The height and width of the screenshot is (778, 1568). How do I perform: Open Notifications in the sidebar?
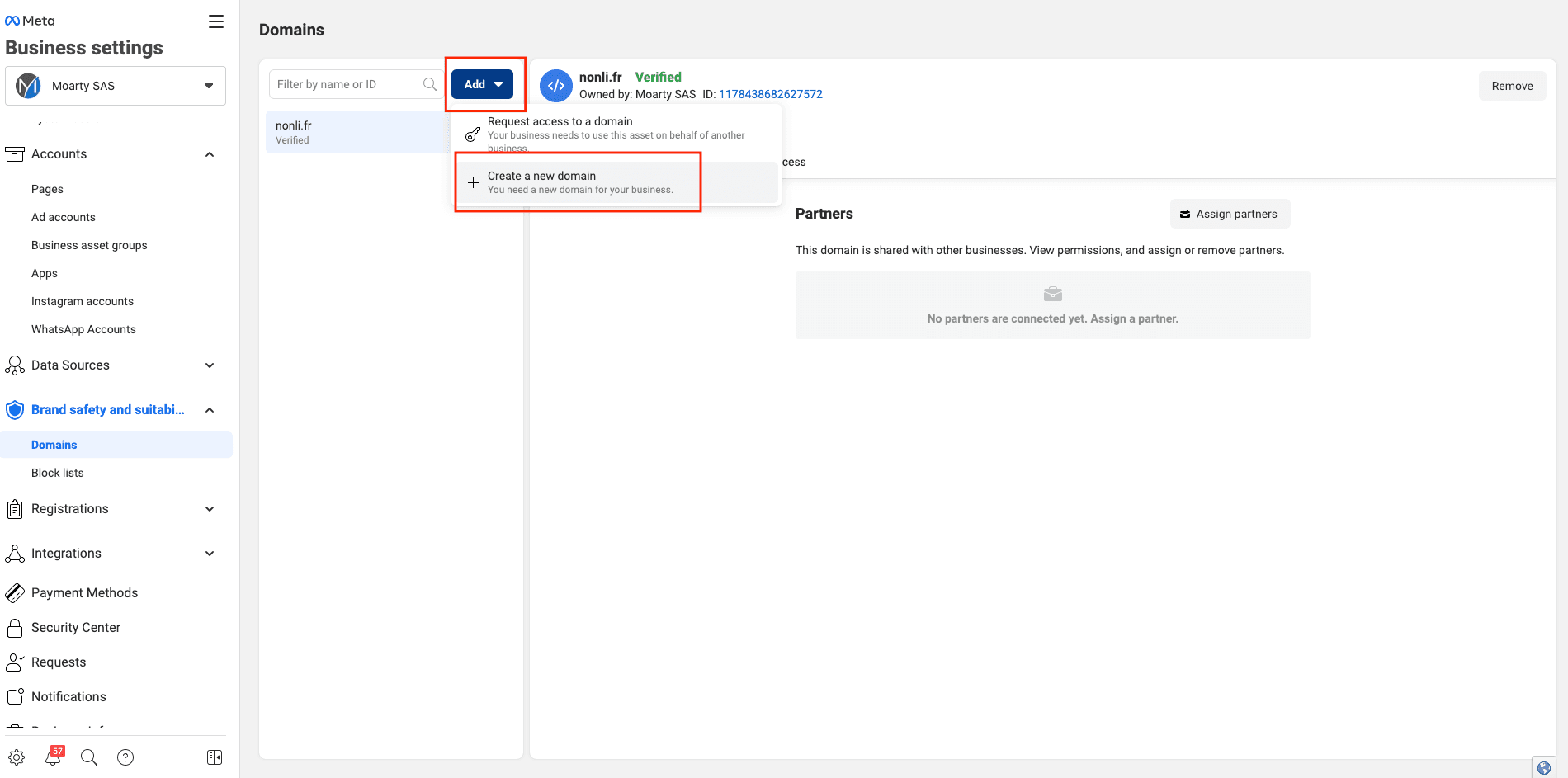[x=68, y=697]
